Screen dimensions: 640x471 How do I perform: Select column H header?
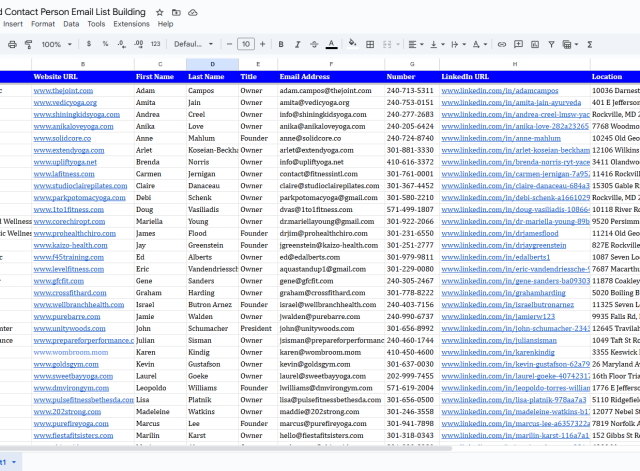(x=515, y=64)
